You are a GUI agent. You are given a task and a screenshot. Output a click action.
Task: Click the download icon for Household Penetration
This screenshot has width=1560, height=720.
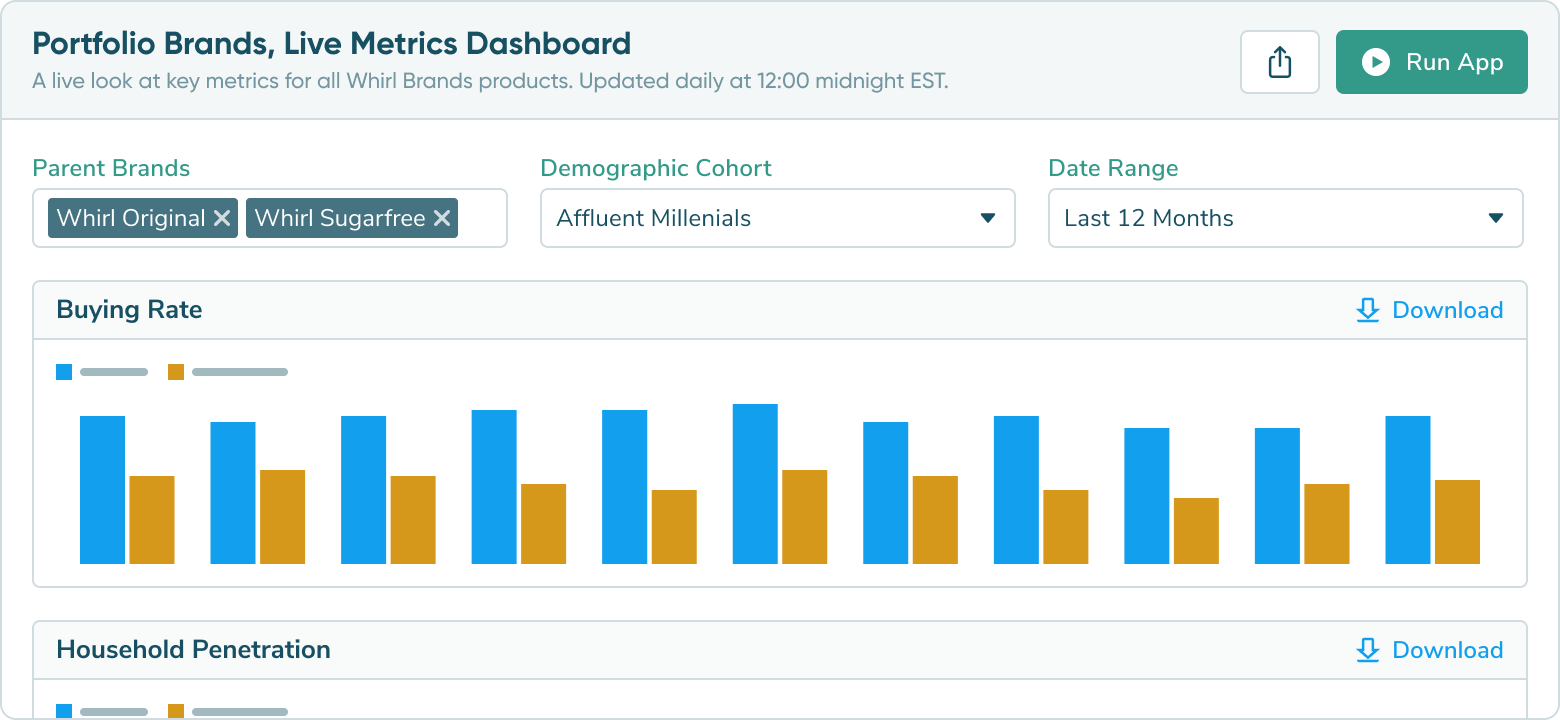(x=1367, y=650)
